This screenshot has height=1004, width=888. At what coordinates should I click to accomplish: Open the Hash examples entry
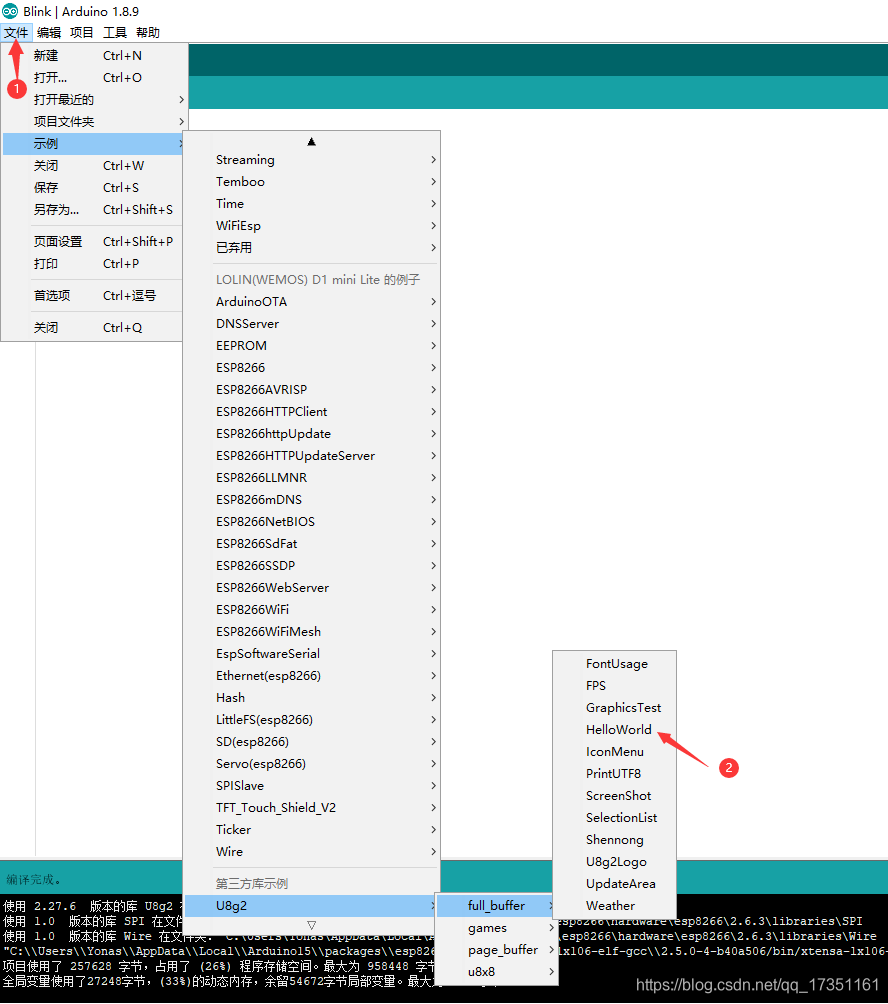tap(312, 697)
